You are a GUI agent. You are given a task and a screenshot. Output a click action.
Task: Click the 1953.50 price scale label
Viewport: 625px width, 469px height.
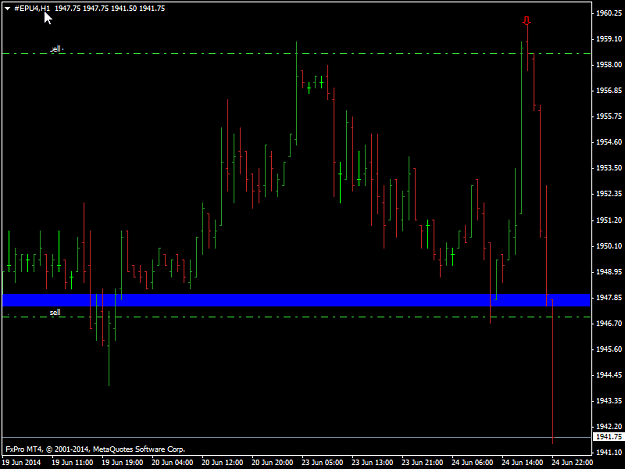click(609, 168)
